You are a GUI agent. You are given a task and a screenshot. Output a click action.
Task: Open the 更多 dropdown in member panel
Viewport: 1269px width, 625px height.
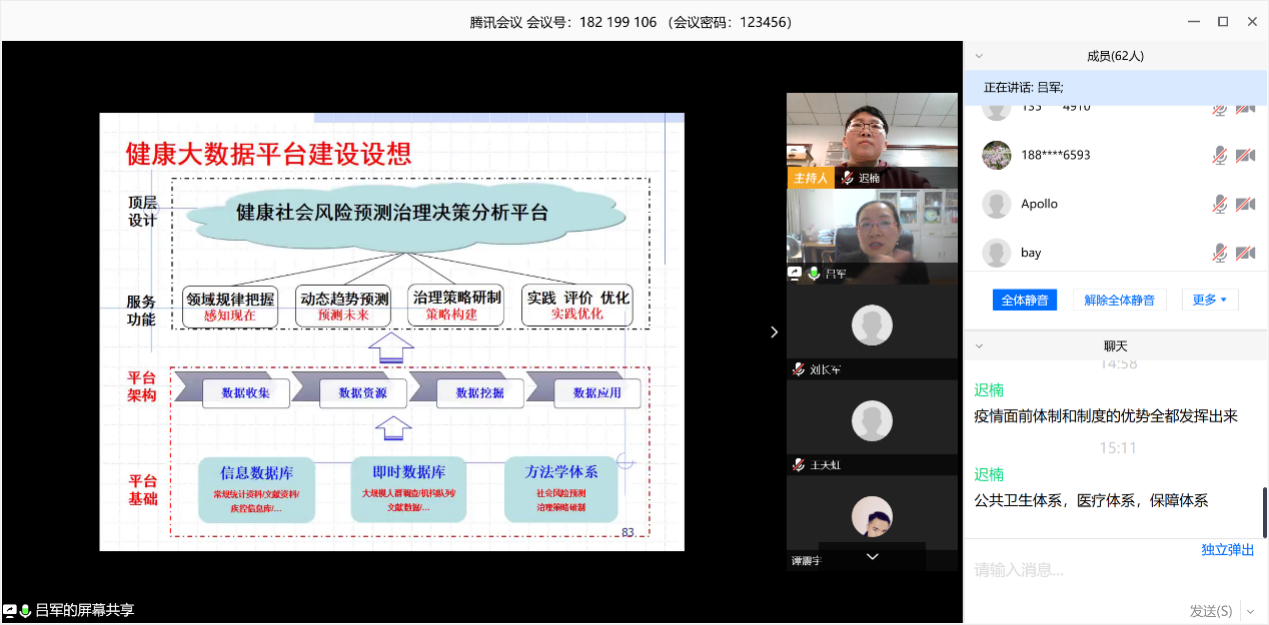pyautogui.click(x=1210, y=300)
